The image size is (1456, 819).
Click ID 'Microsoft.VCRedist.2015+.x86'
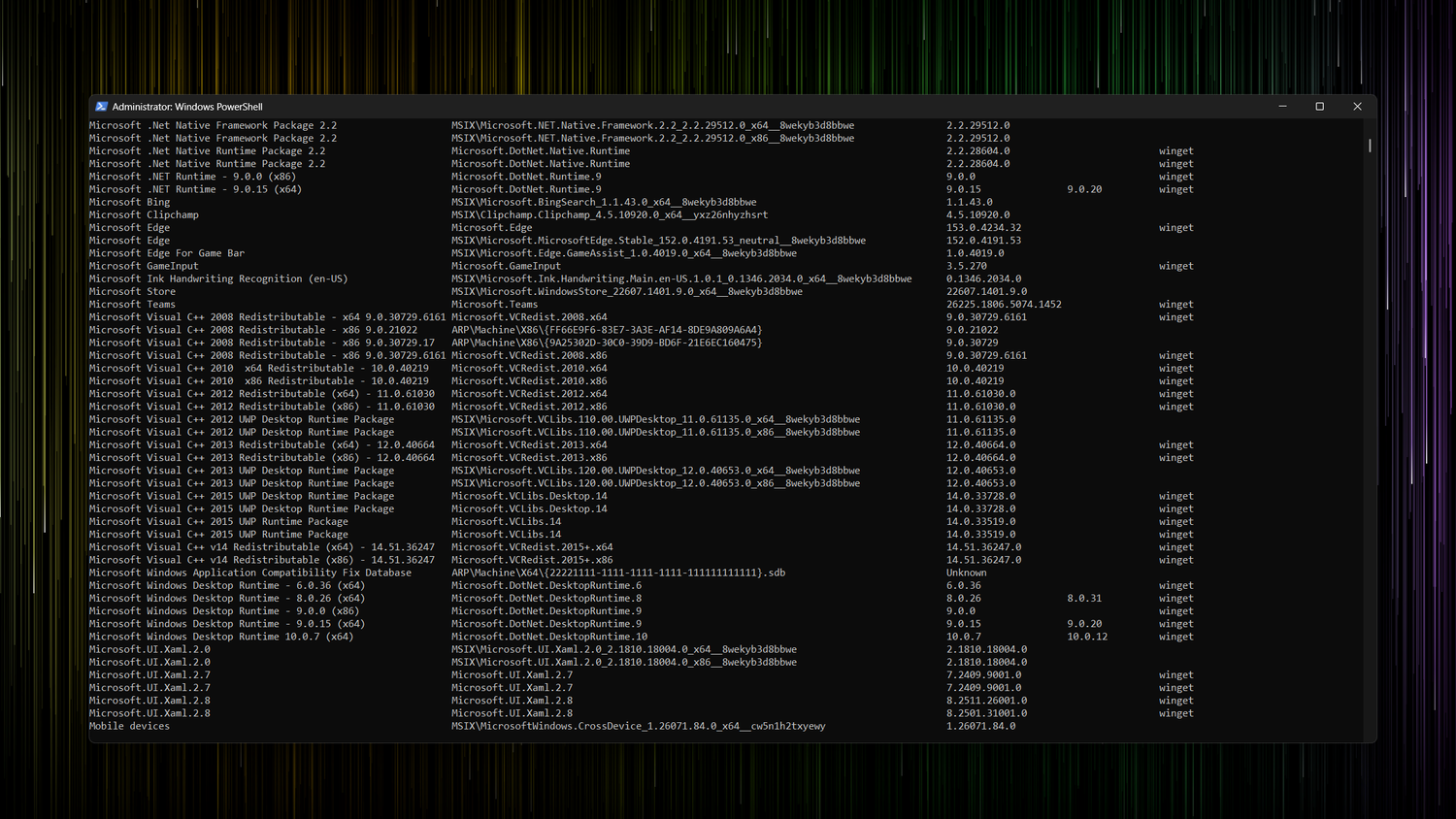tap(532, 560)
